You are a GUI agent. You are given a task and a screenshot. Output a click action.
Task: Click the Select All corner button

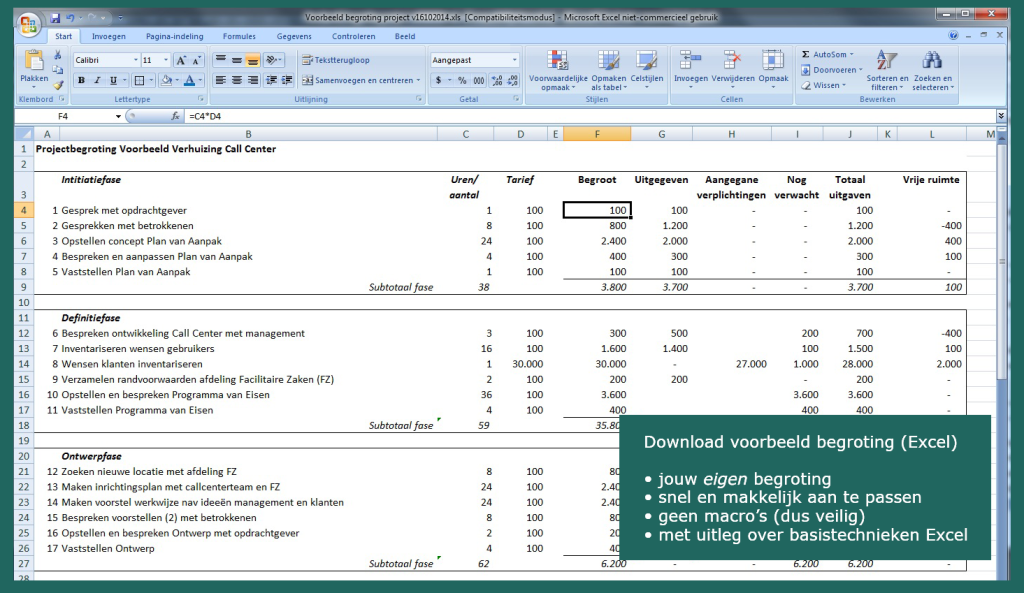point(24,134)
